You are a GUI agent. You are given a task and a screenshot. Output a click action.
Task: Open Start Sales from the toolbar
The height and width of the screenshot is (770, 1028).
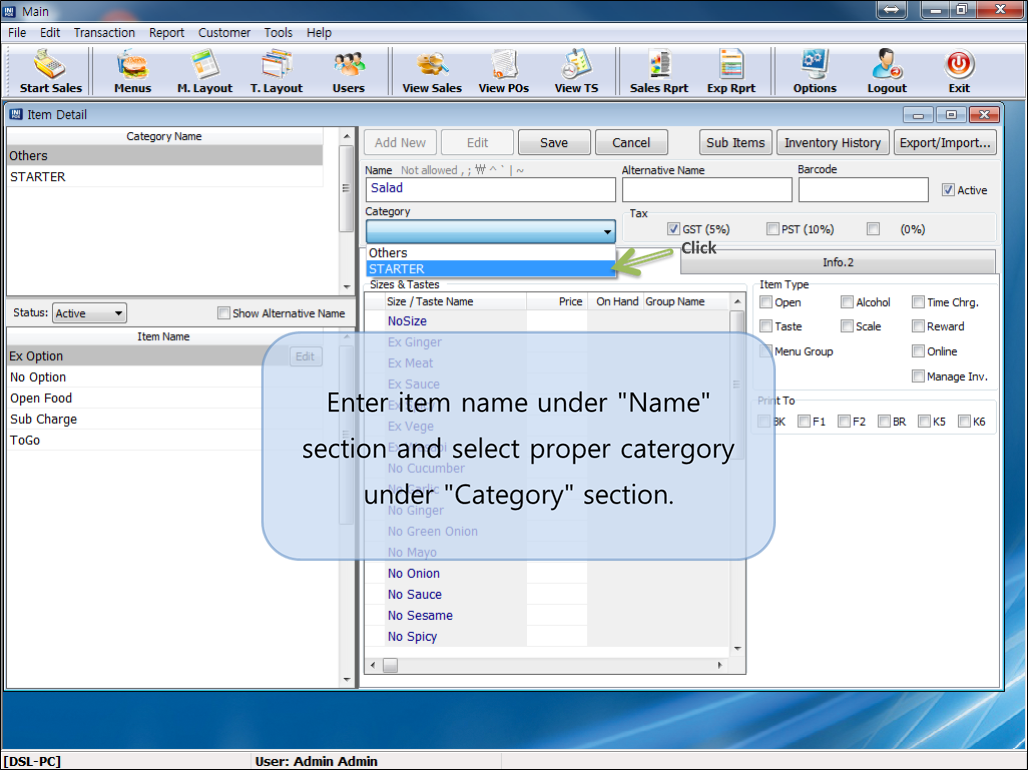(x=50, y=71)
